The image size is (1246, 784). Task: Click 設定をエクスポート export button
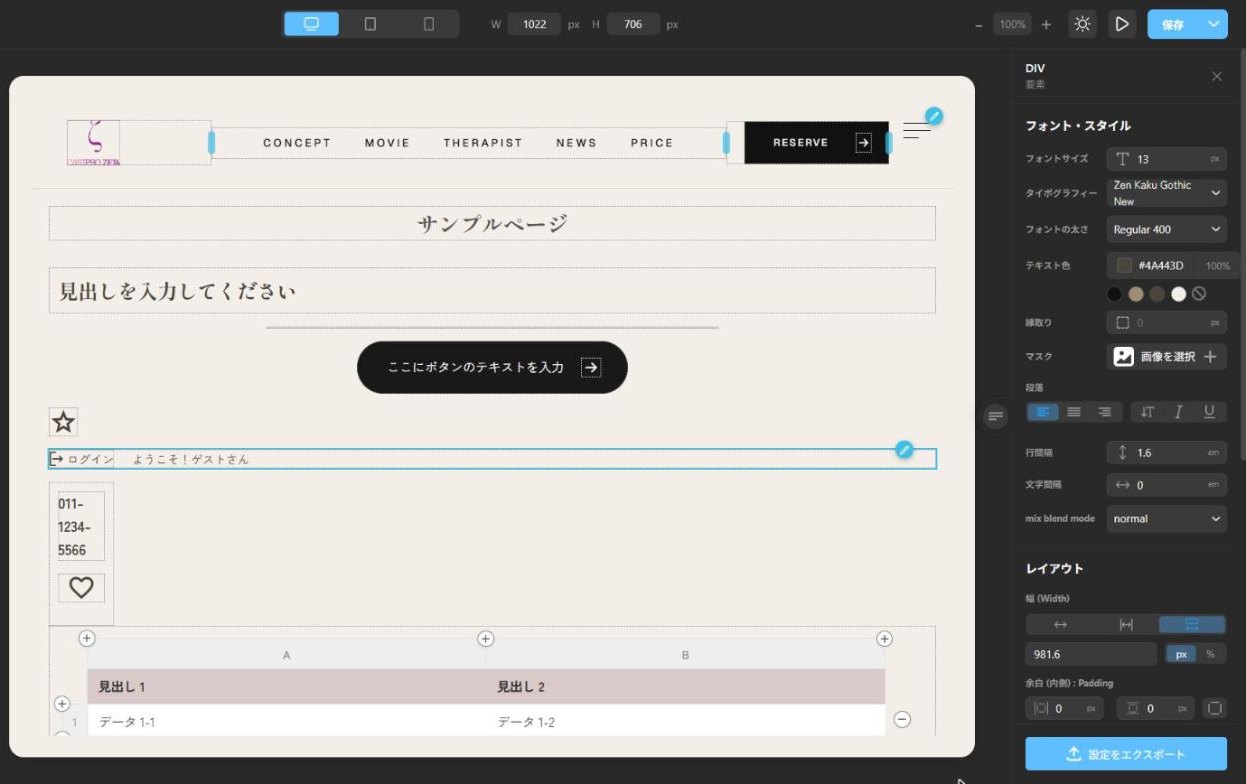(x=1126, y=754)
